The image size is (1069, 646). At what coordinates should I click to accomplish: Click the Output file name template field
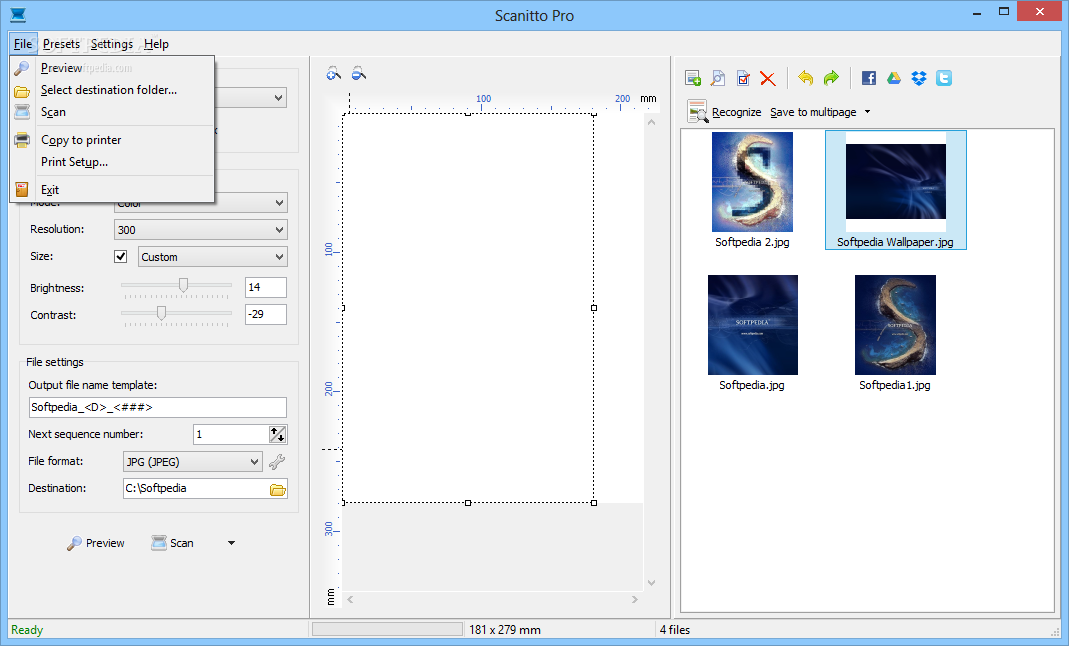coord(157,407)
